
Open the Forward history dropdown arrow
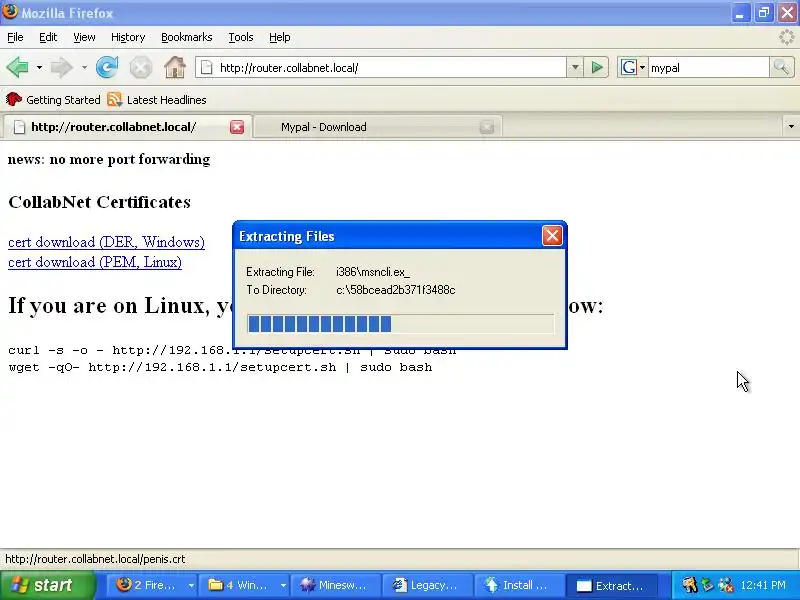click(84, 67)
